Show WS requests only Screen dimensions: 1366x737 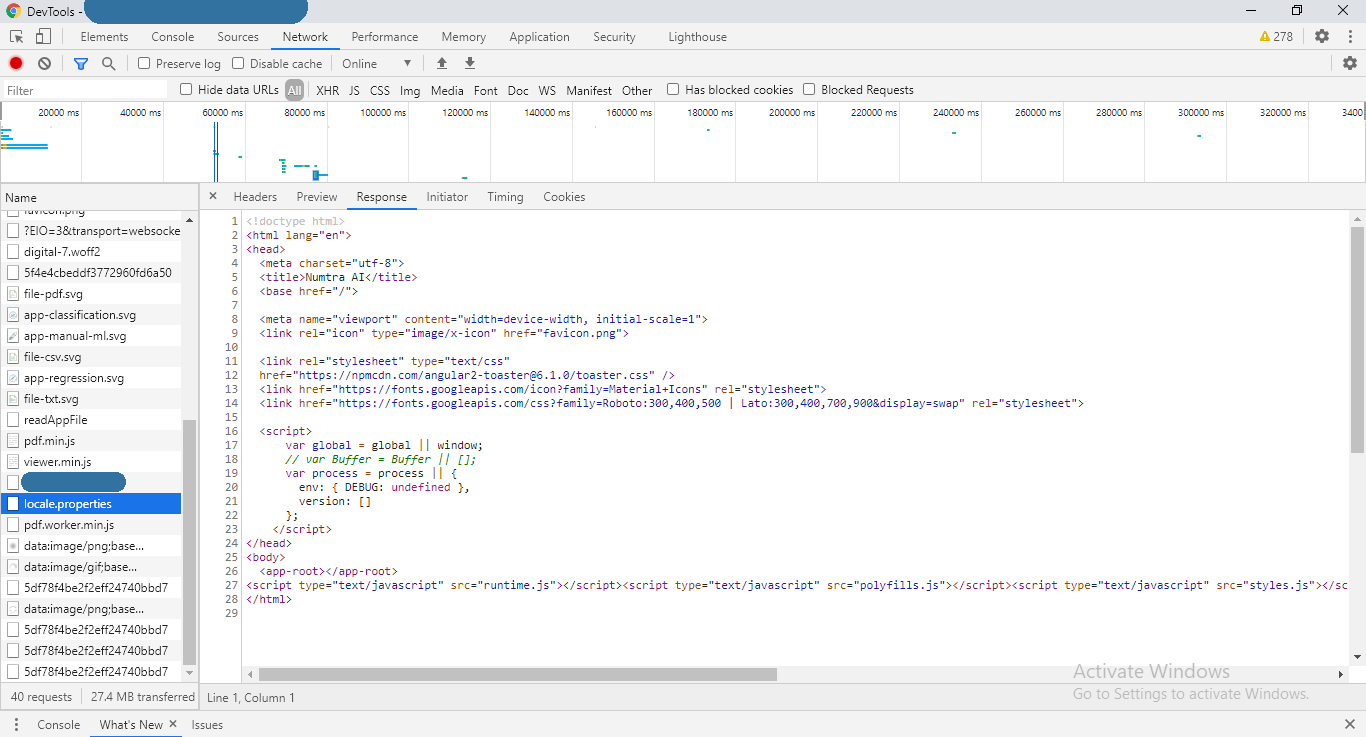coord(547,89)
